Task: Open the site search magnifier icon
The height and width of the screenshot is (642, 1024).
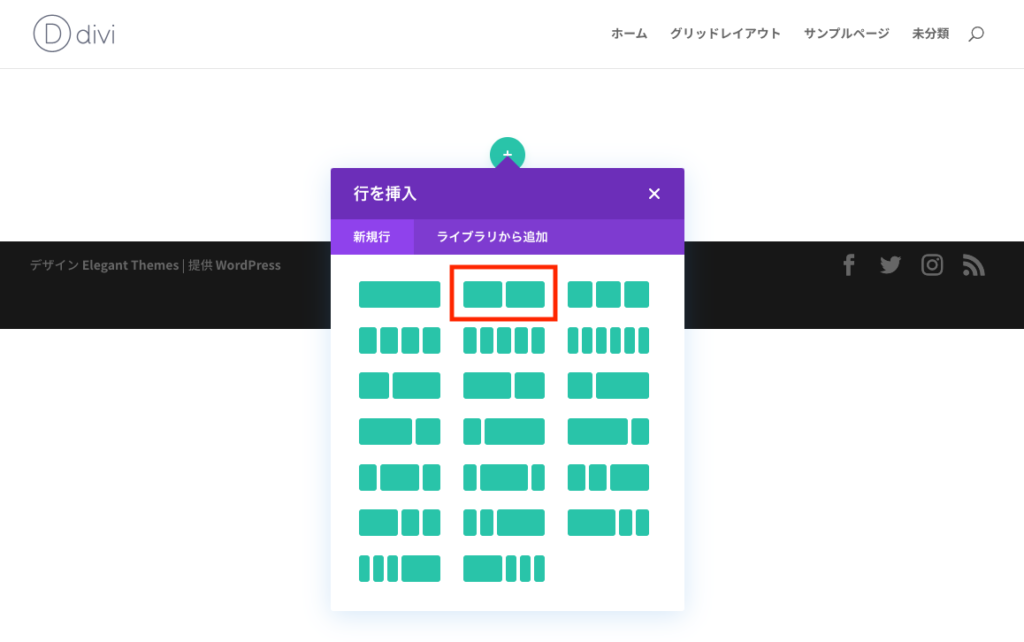Action: (976, 33)
